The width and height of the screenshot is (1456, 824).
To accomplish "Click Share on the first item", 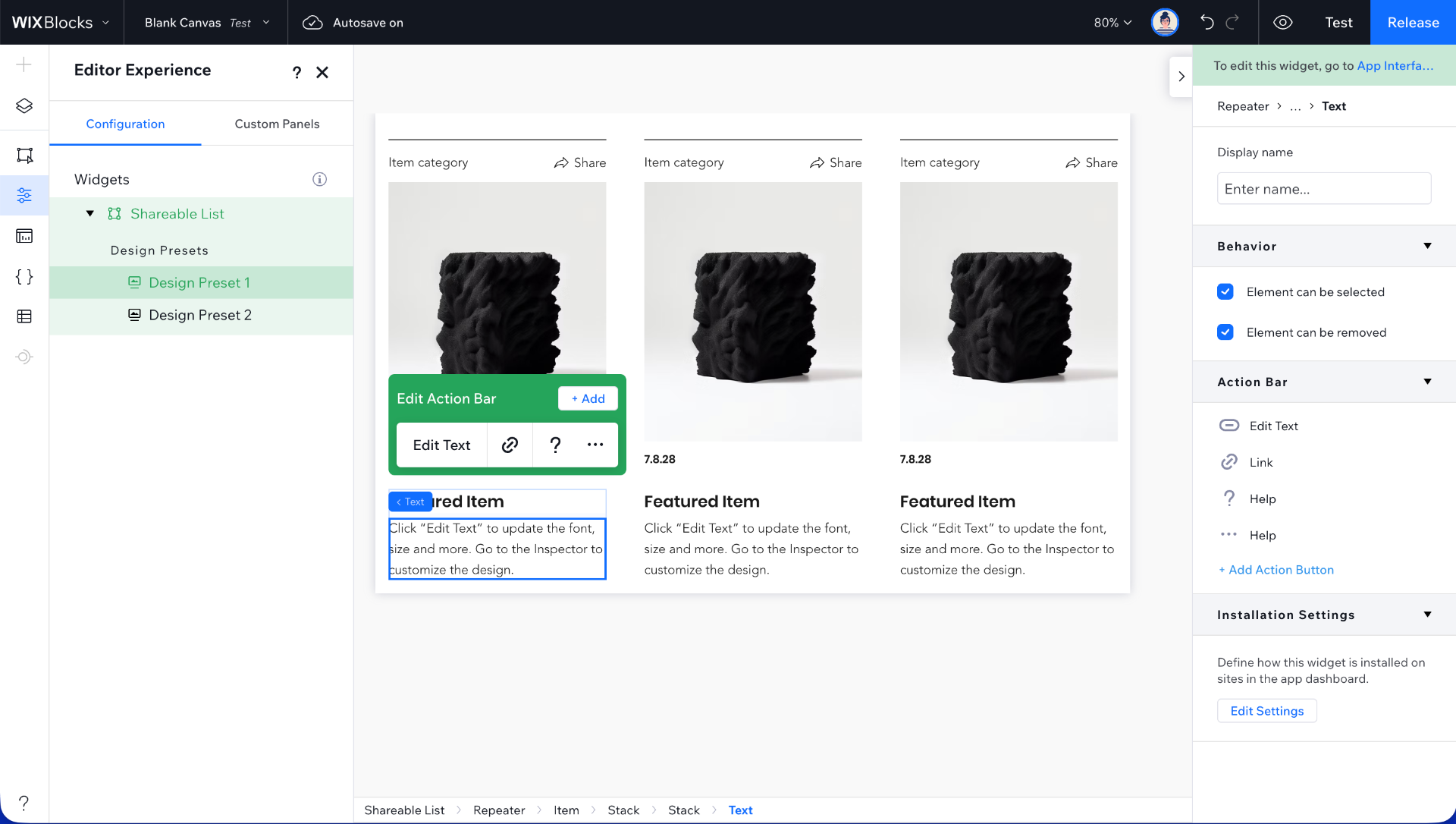I will pyautogui.click(x=579, y=162).
